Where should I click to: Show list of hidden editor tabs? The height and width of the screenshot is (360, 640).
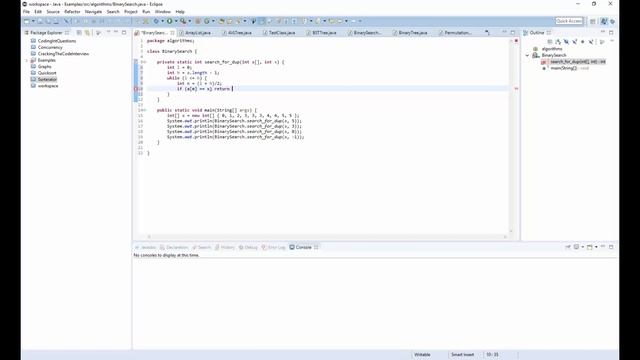point(487,32)
